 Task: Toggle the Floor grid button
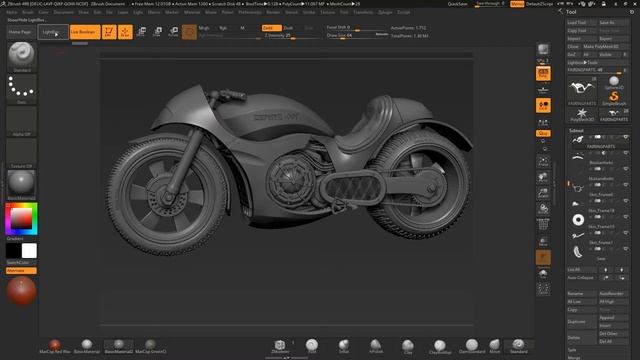click(x=543, y=90)
